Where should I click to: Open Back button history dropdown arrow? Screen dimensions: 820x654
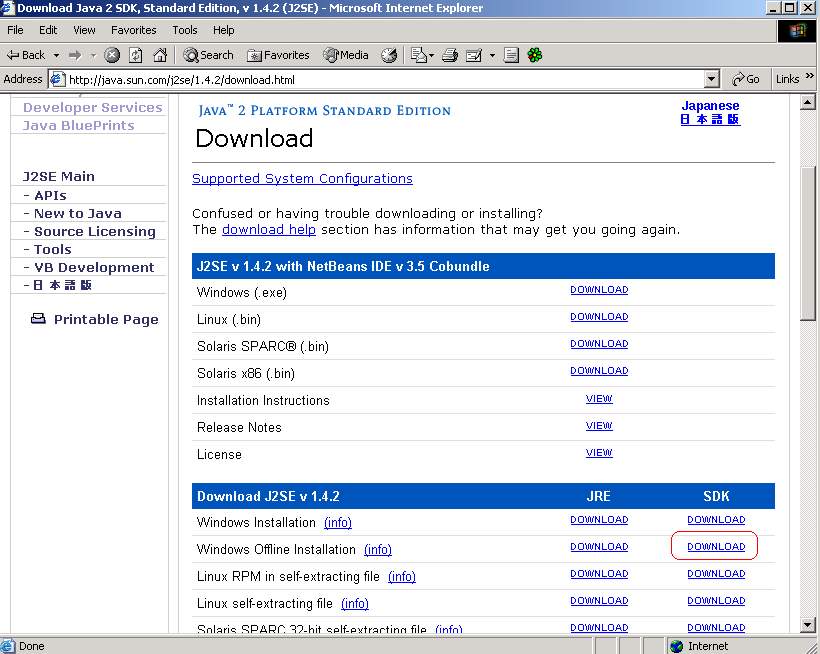coord(56,55)
